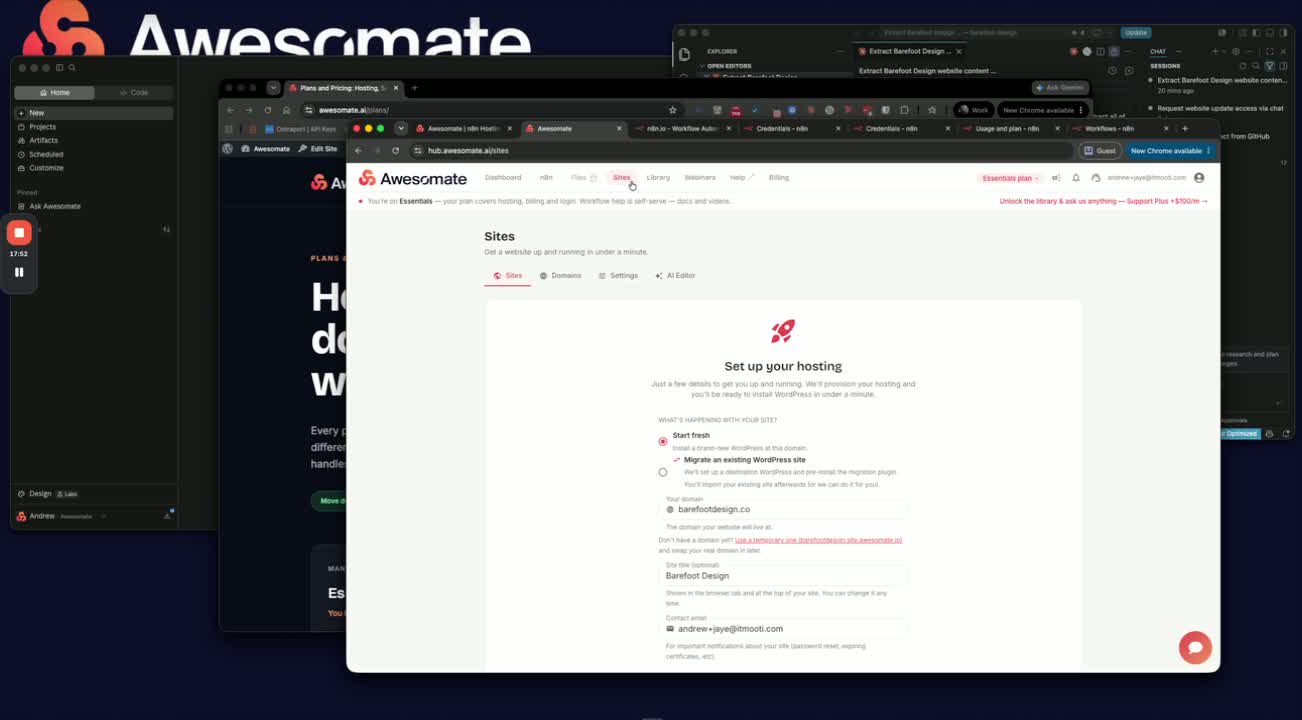Bookmark the awesomate.ai/plans page with star icon

pos(672,110)
